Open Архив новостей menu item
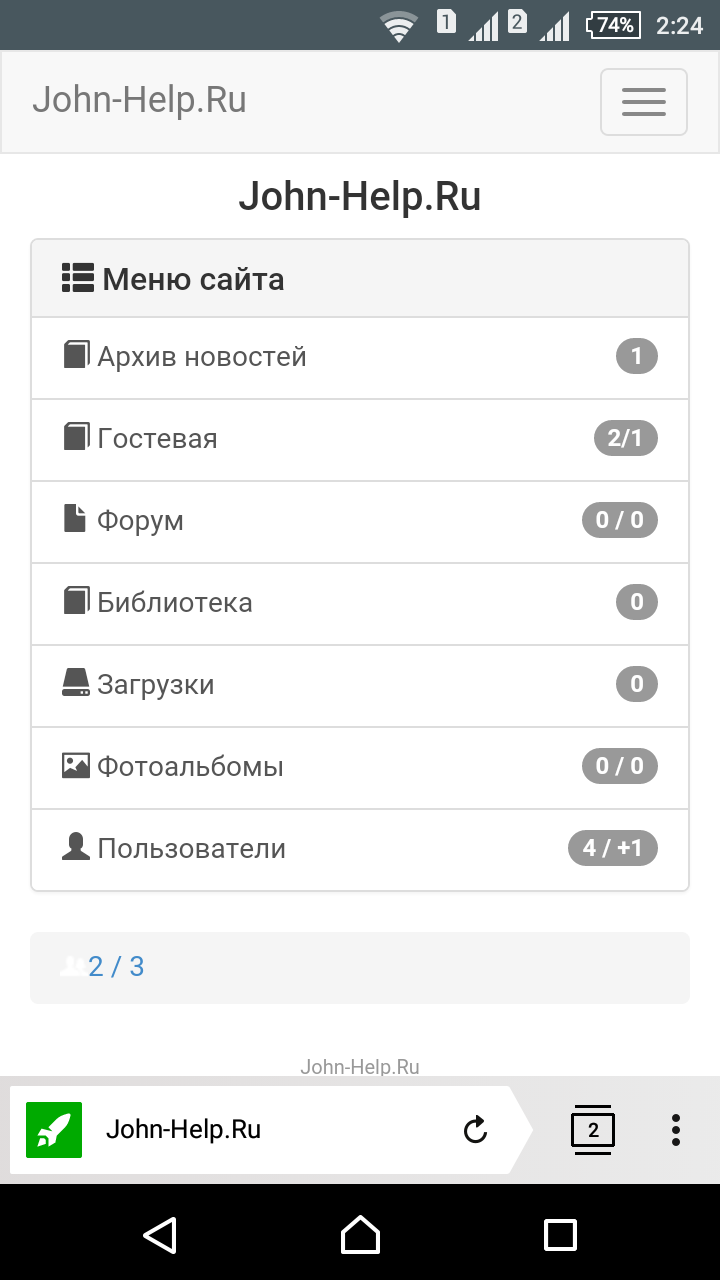Image resolution: width=720 pixels, height=1280 pixels. (201, 357)
